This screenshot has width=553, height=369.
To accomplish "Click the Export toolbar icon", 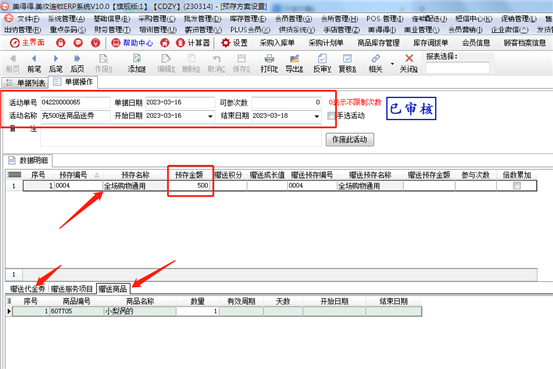I will click(x=294, y=59).
